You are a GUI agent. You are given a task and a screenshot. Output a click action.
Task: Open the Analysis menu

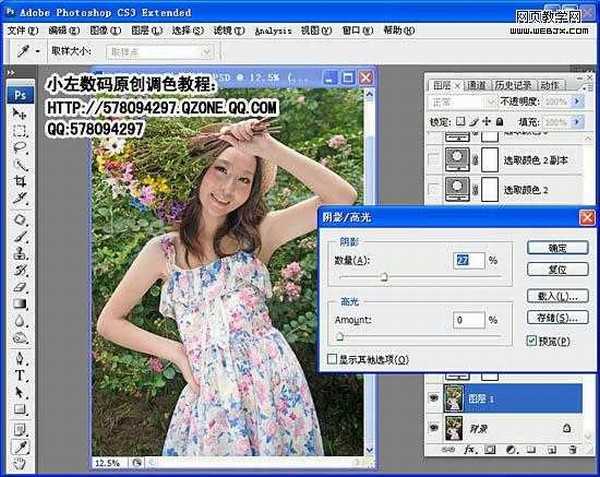[x=273, y=30]
